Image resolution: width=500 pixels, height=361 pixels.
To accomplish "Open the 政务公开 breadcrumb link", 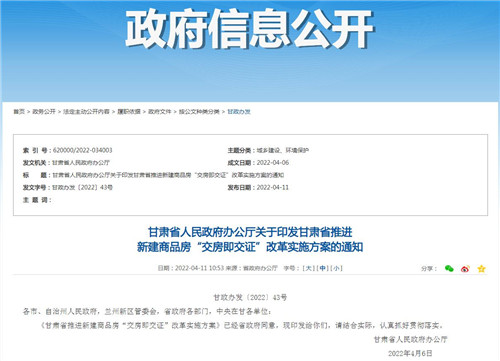I will pos(44,112).
